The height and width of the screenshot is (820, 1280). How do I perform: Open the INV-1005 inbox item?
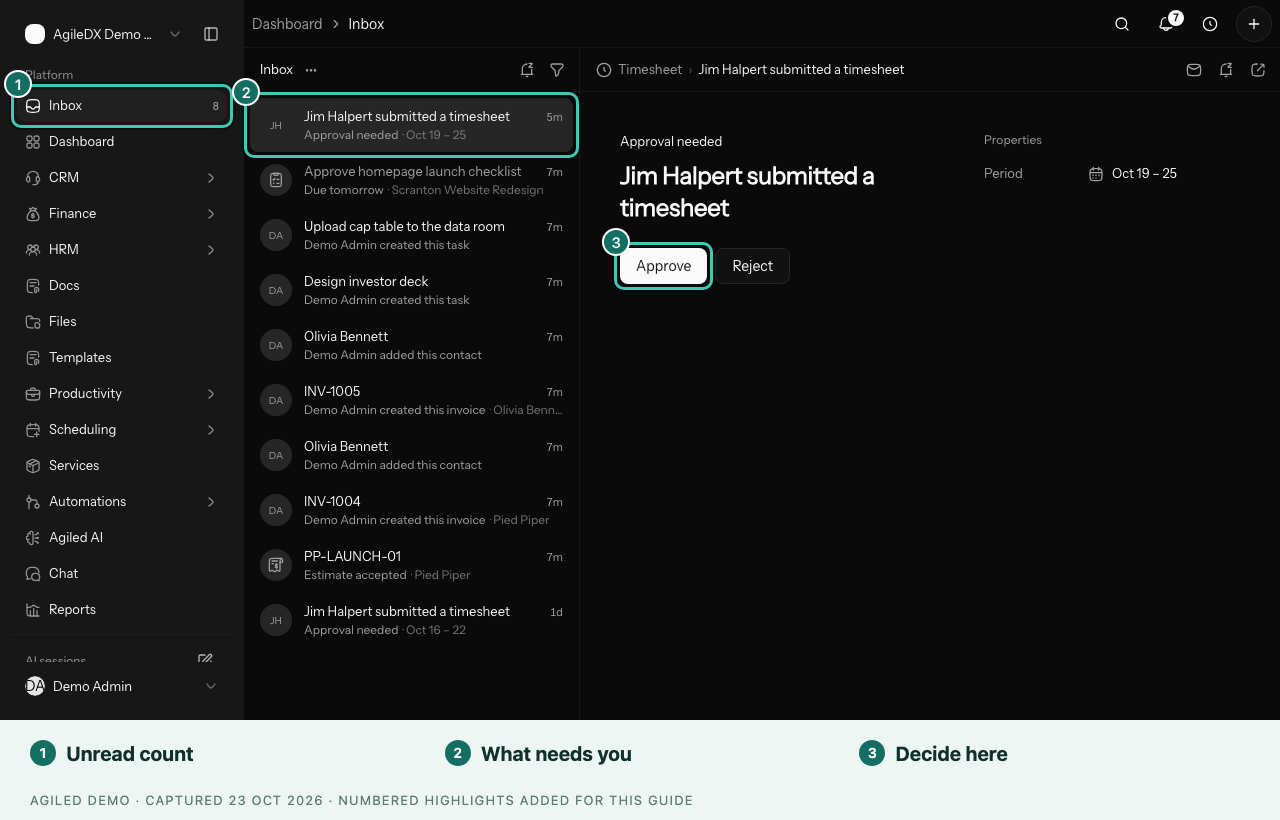[412, 400]
